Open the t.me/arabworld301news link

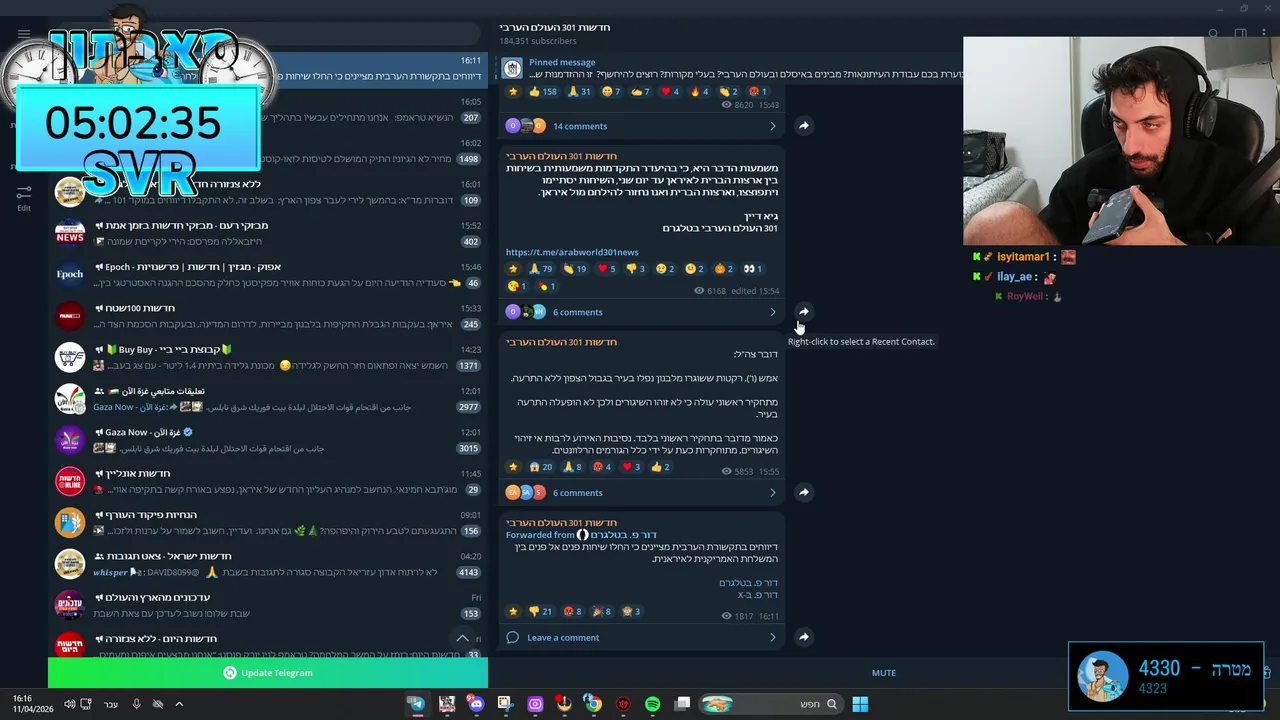(572, 253)
